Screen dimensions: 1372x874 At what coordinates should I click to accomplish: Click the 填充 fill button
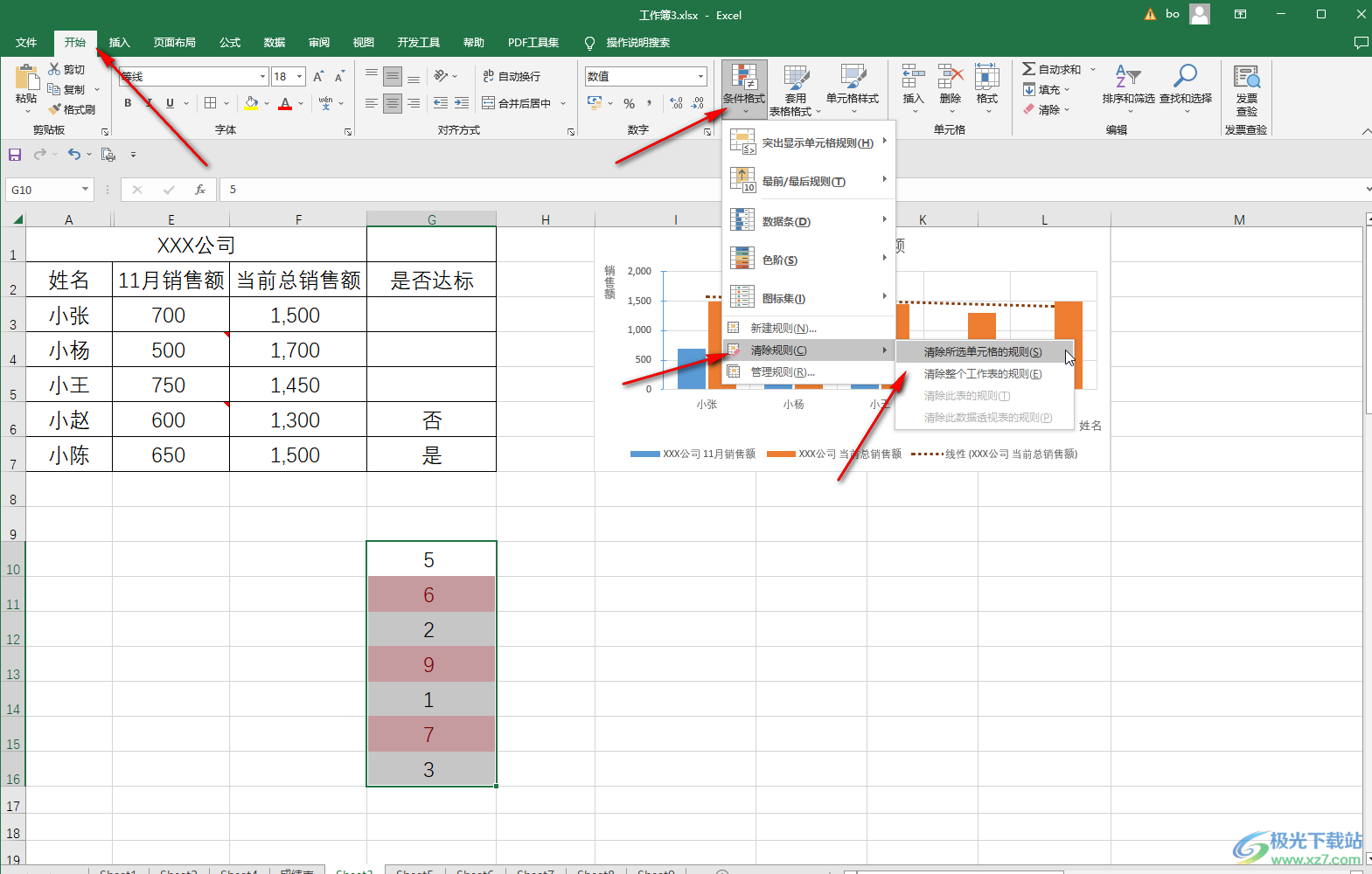pos(1047,89)
